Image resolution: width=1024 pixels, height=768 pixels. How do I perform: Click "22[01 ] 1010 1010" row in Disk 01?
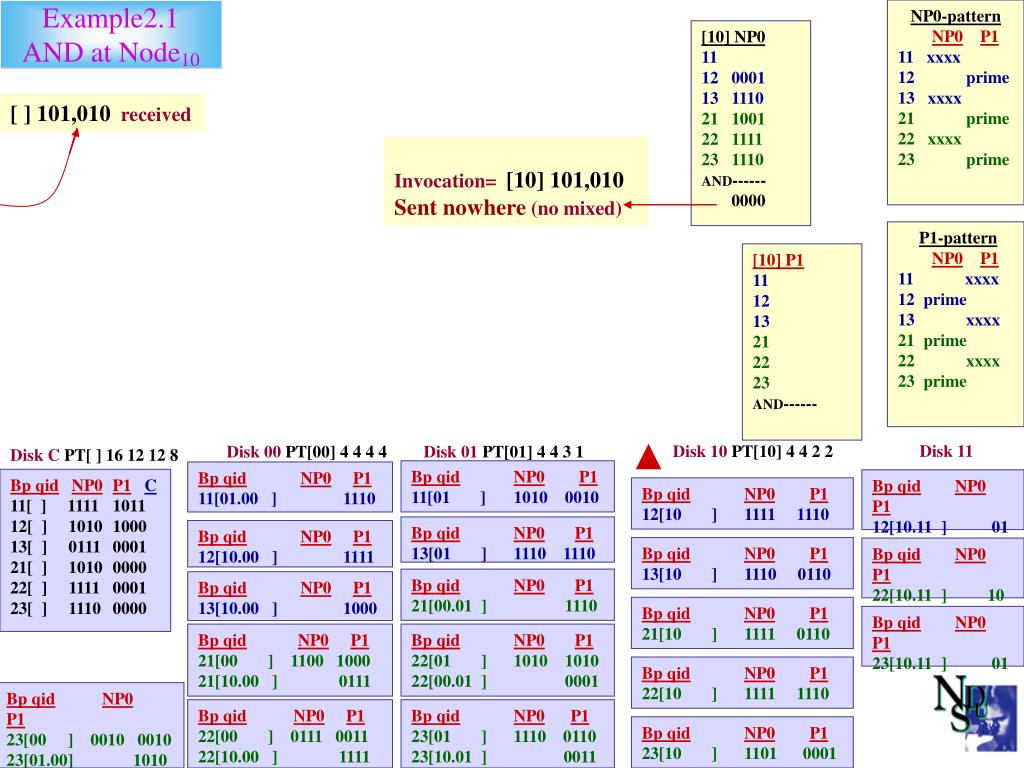(504, 661)
